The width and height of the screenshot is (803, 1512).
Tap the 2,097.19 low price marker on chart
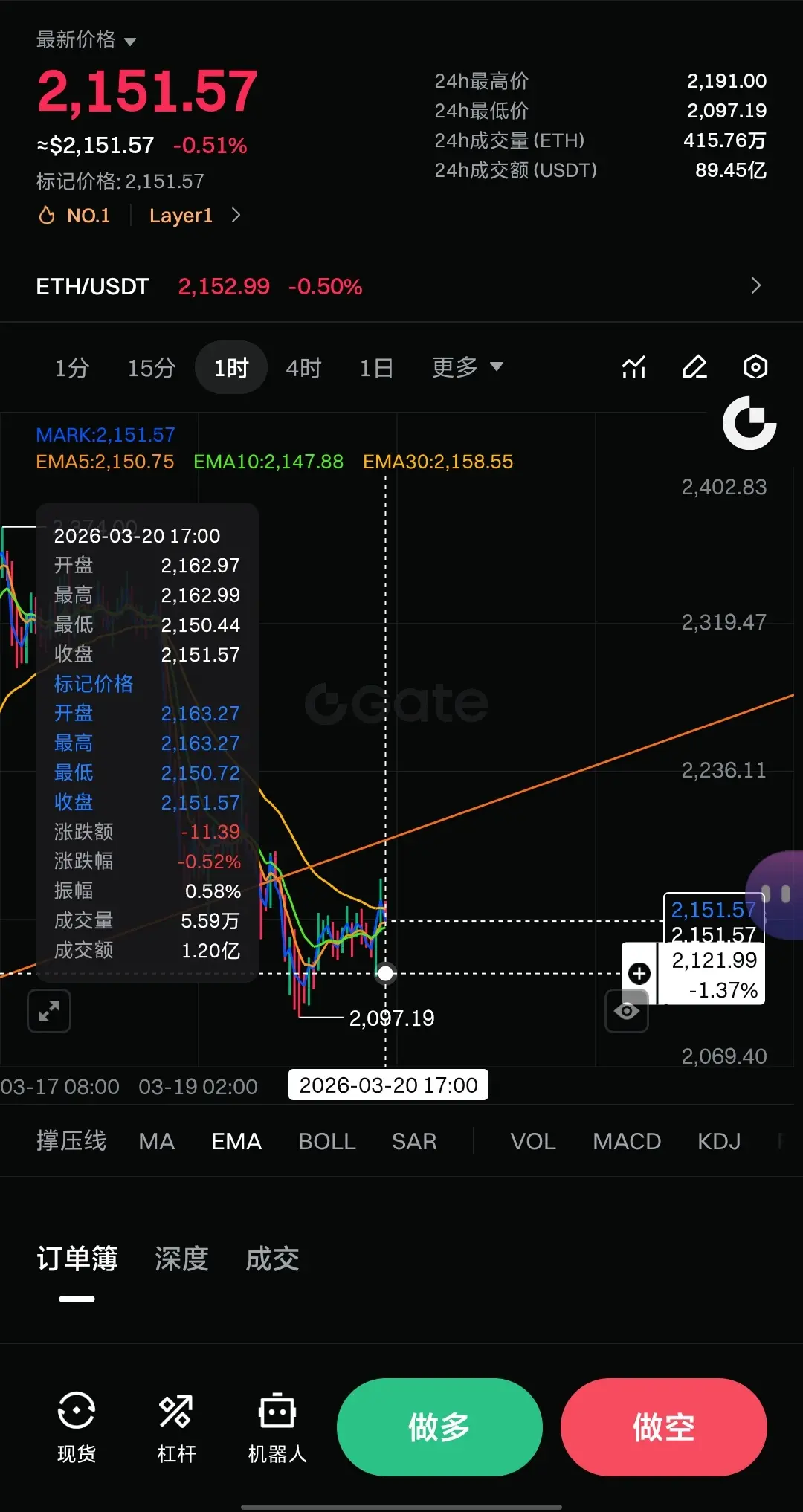[x=392, y=1018]
